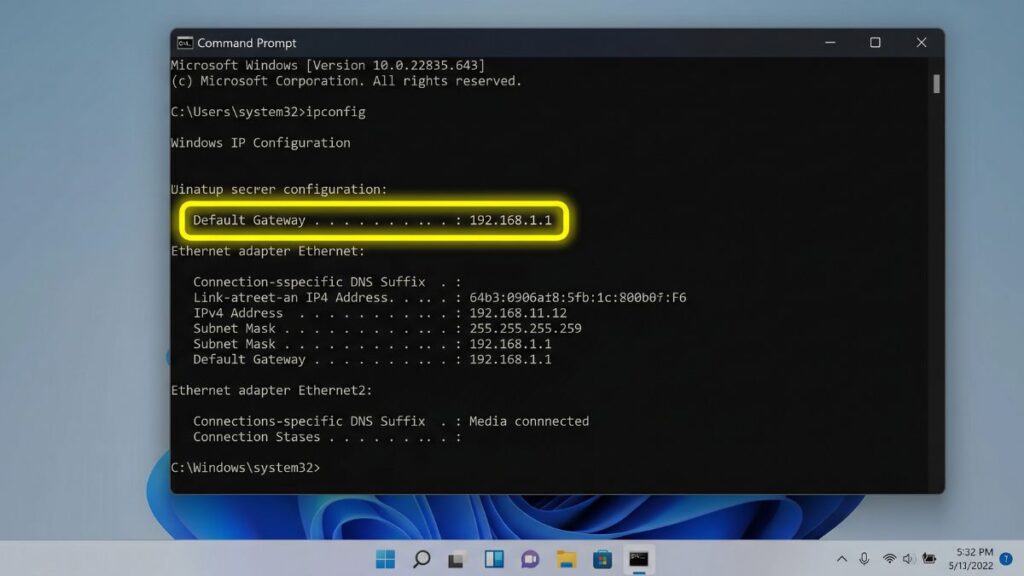Launch Chat app from taskbar
This screenshot has height=576, width=1024.
(530, 559)
